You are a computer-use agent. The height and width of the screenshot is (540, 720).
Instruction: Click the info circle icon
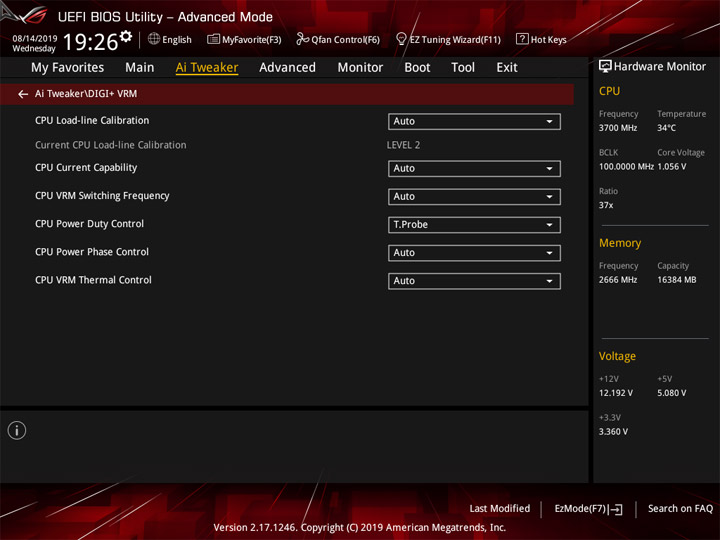point(17,430)
